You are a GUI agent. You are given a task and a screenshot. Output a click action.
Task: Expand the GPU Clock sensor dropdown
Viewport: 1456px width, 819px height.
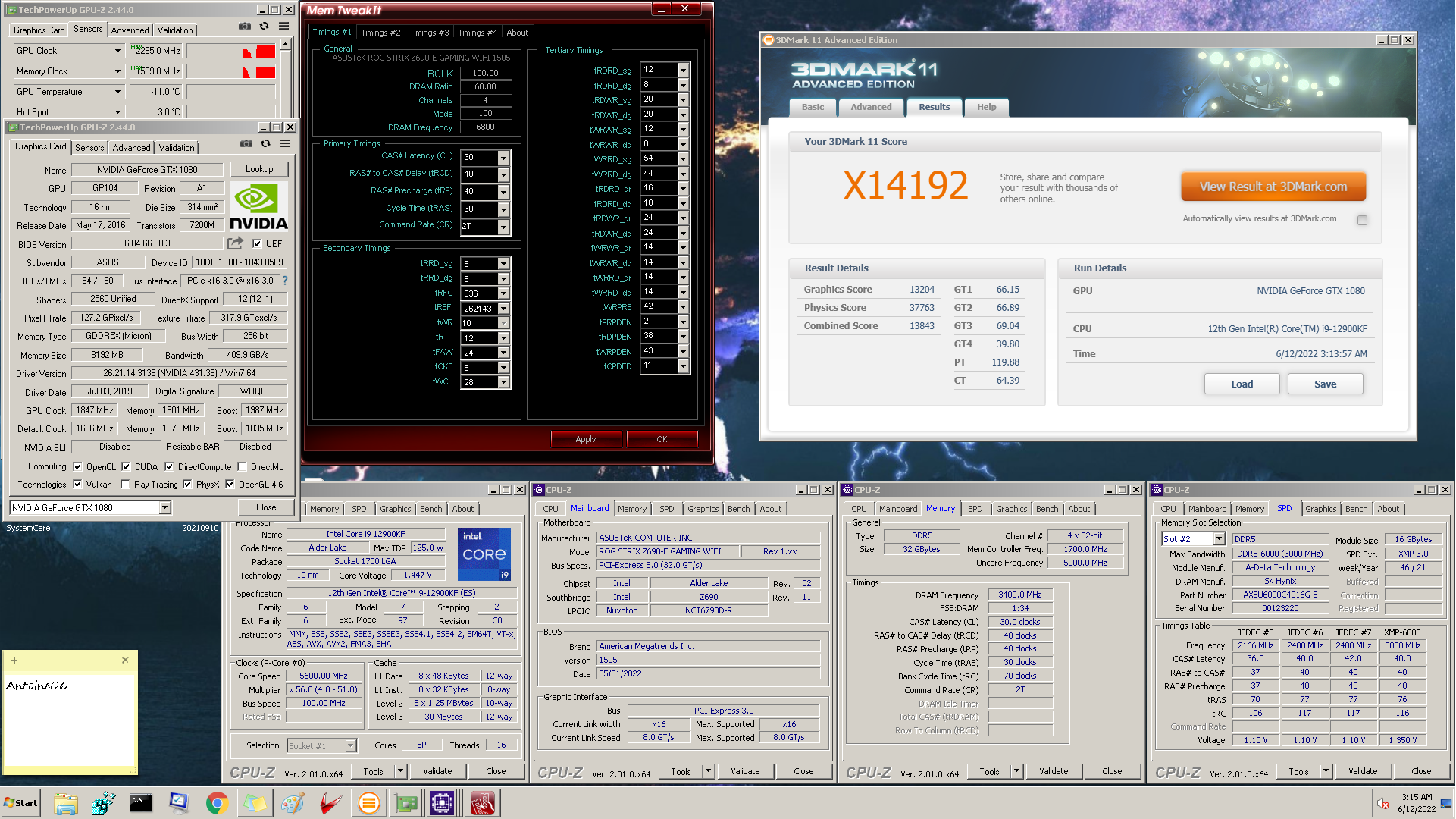[x=117, y=51]
